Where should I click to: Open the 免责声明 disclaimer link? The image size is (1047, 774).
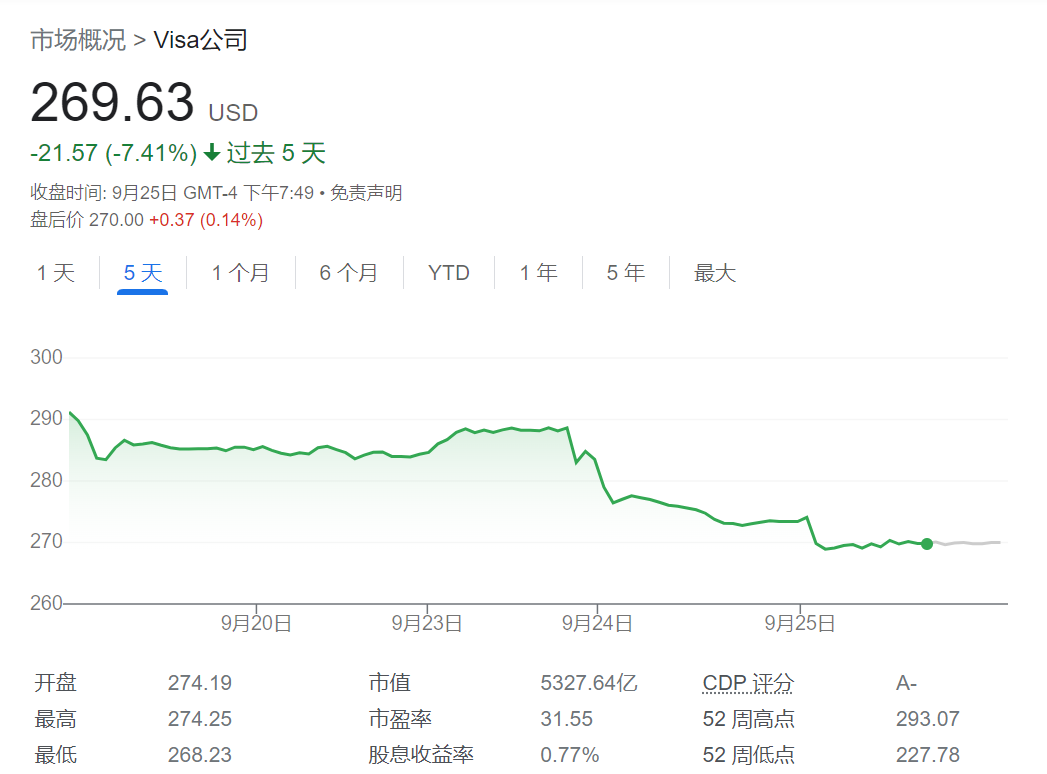pyautogui.click(x=366, y=193)
